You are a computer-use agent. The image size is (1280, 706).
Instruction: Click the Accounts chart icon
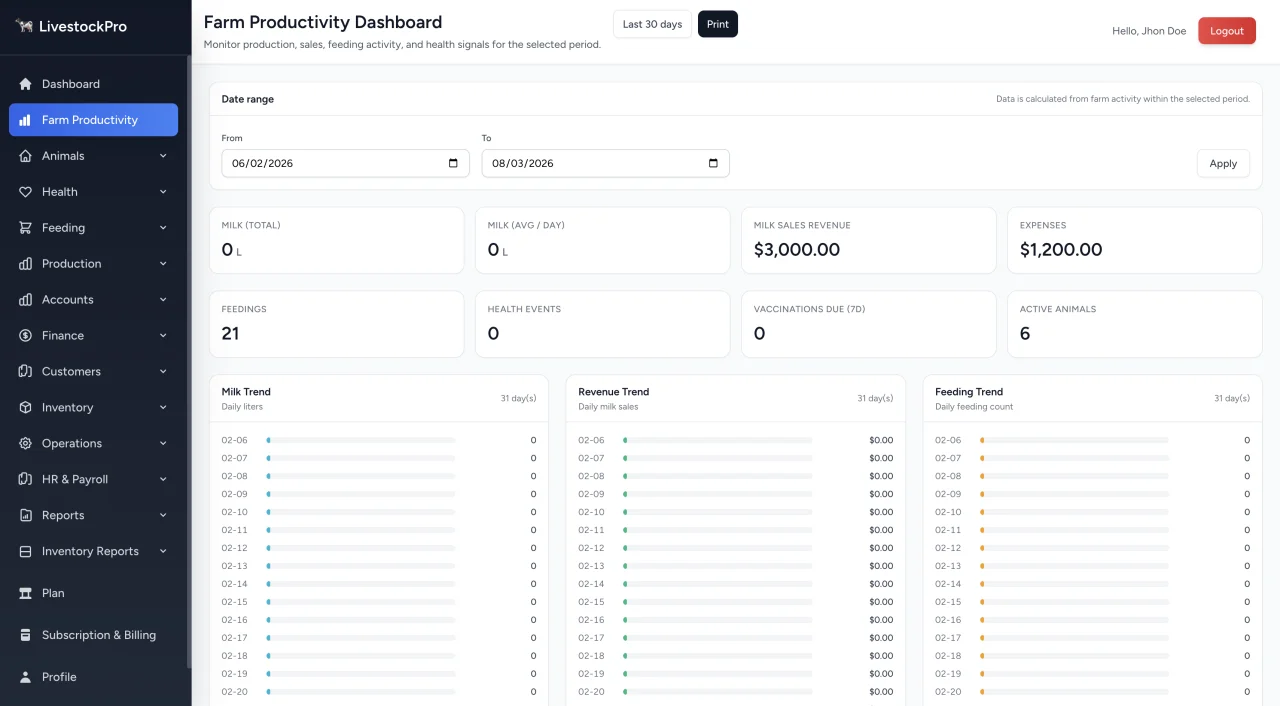25,300
